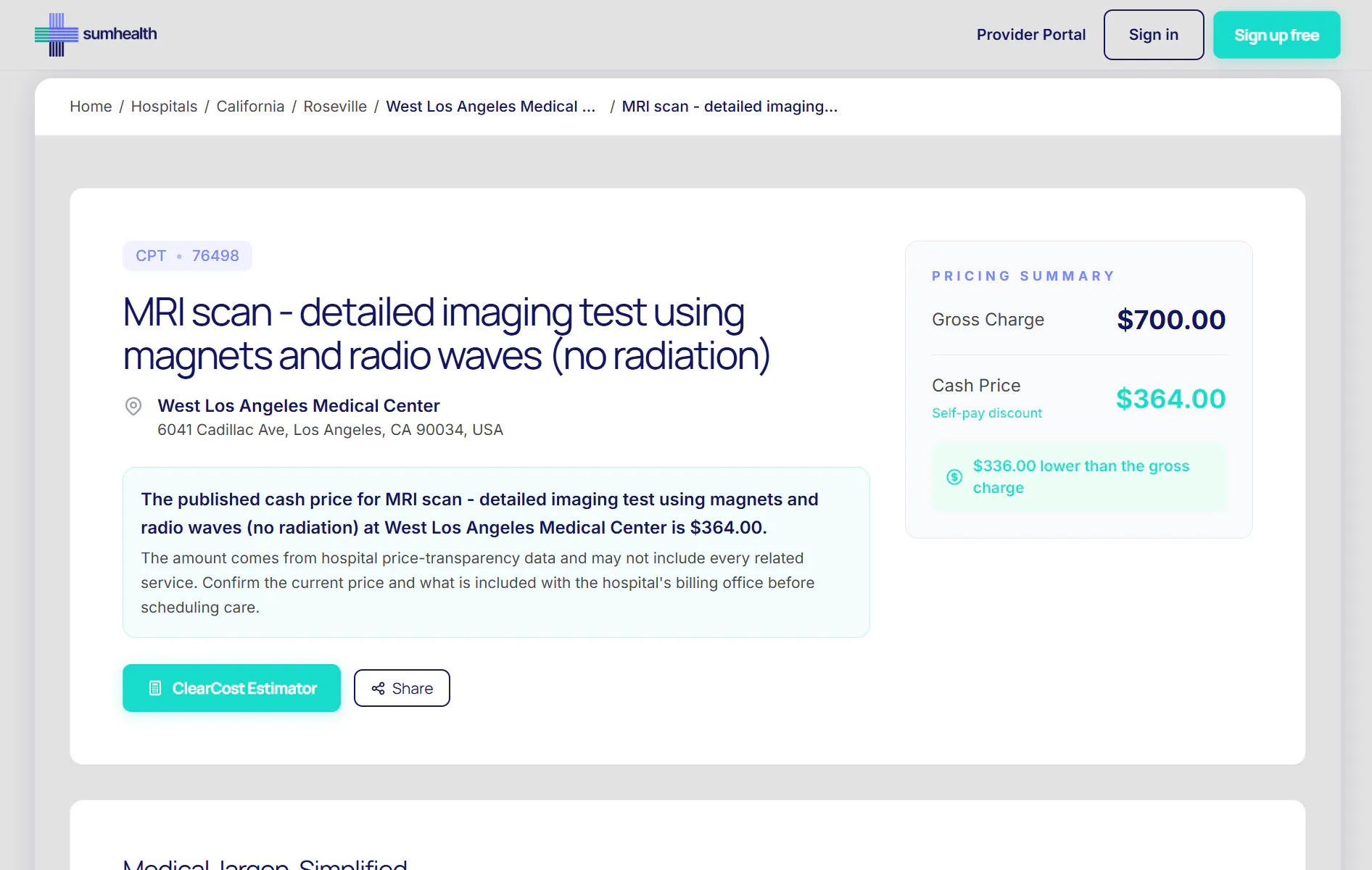Click "$336.00 lower than the gross charge"
Image resolution: width=1372 pixels, height=870 pixels.
(1081, 477)
